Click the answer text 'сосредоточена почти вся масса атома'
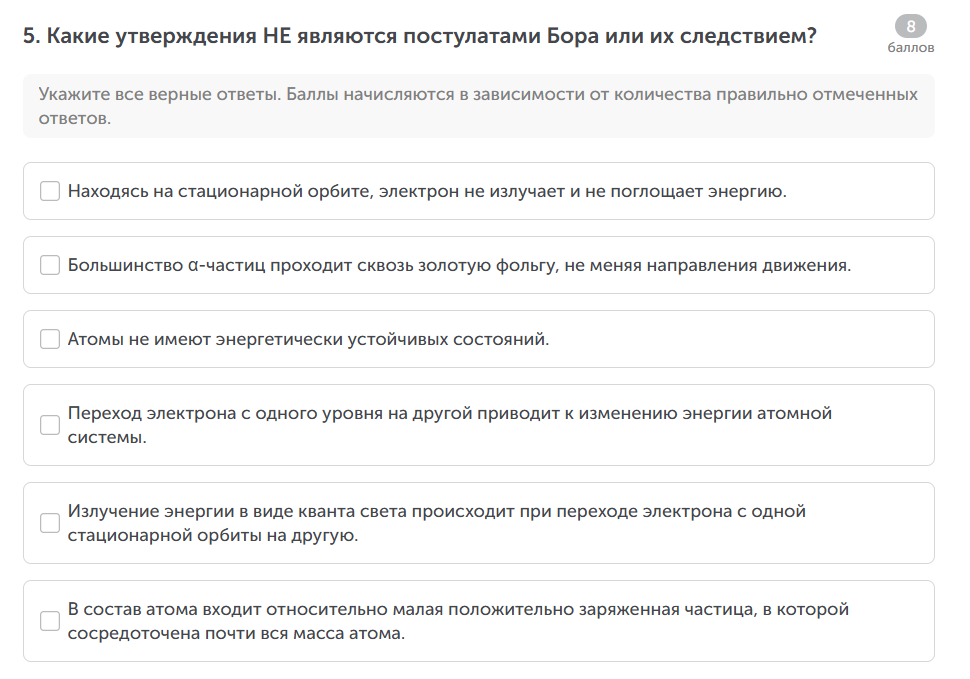Image resolution: width=970 pixels, height=679 pixels. (x=236, y=633)
